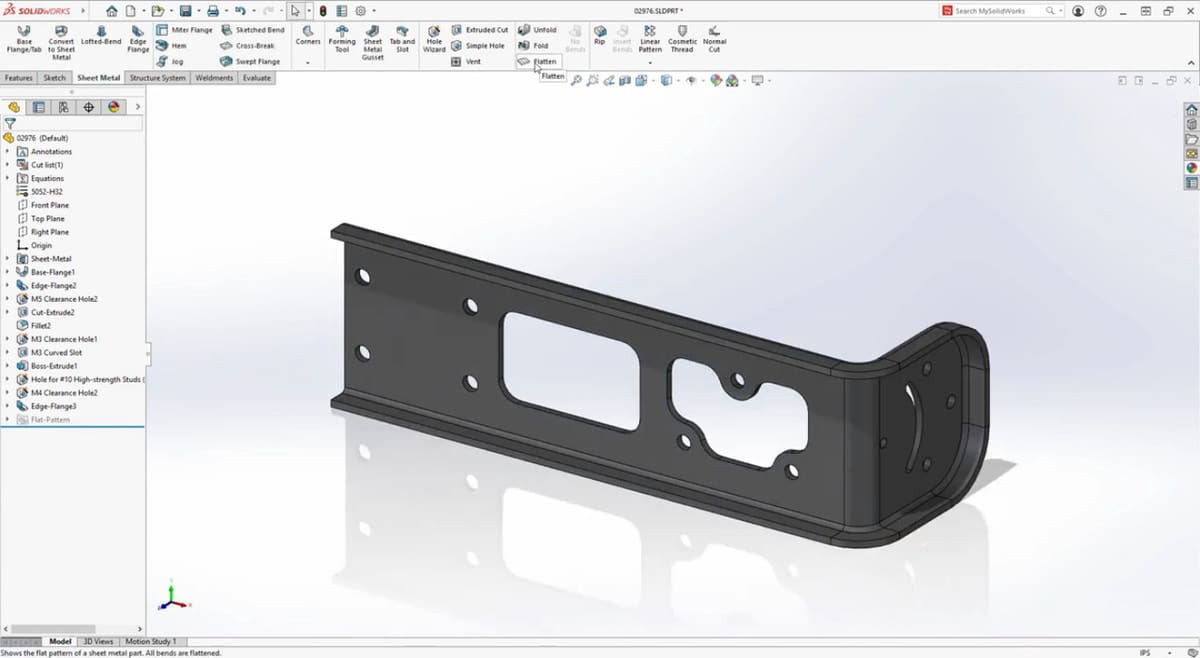Choose the Lofted-Bend tool
Viewport: 1200px width, 658px height.
pos(101,37)
